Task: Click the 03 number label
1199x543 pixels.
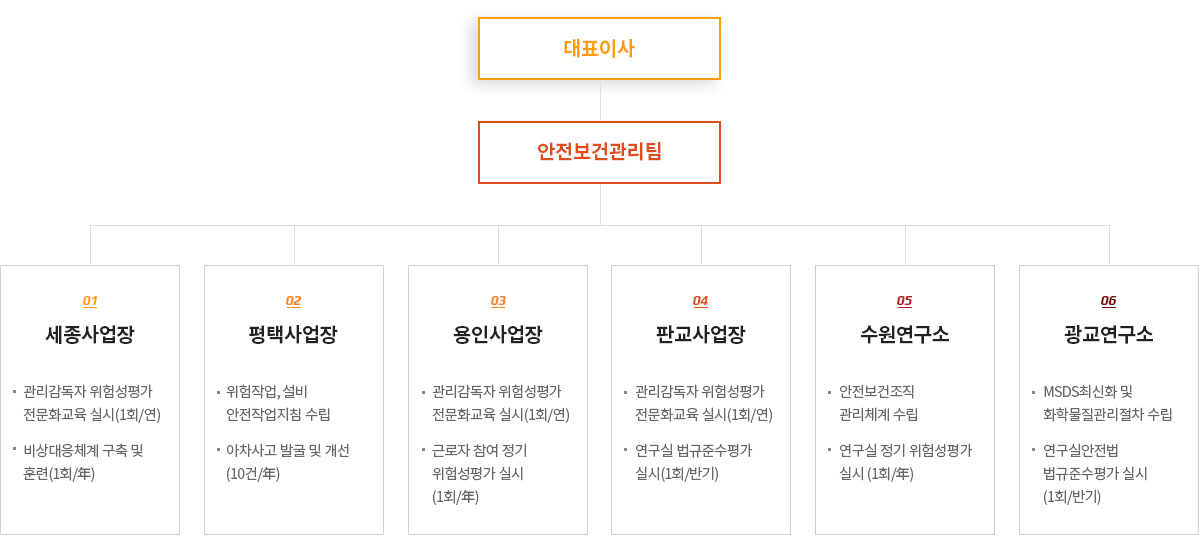Action: [x=498, y=301]
